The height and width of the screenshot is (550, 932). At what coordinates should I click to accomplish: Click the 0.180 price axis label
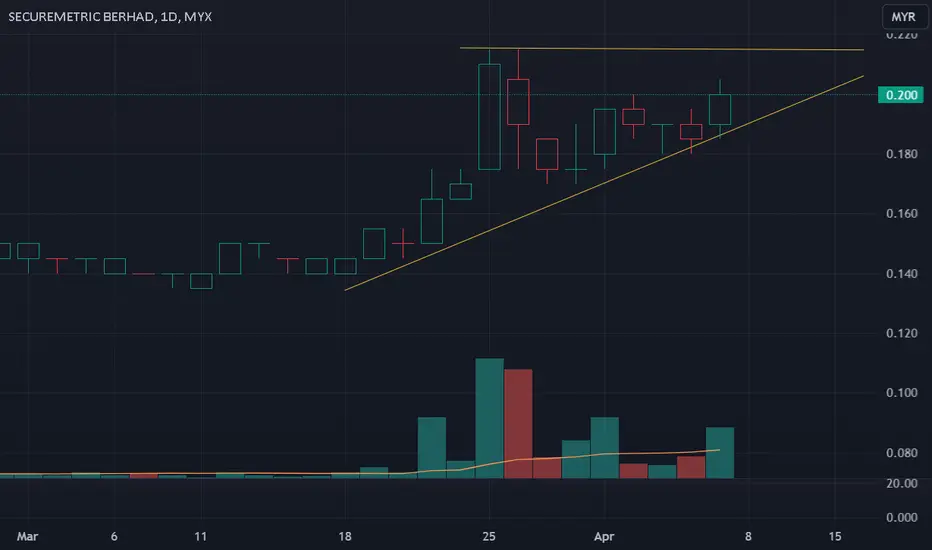902,154
